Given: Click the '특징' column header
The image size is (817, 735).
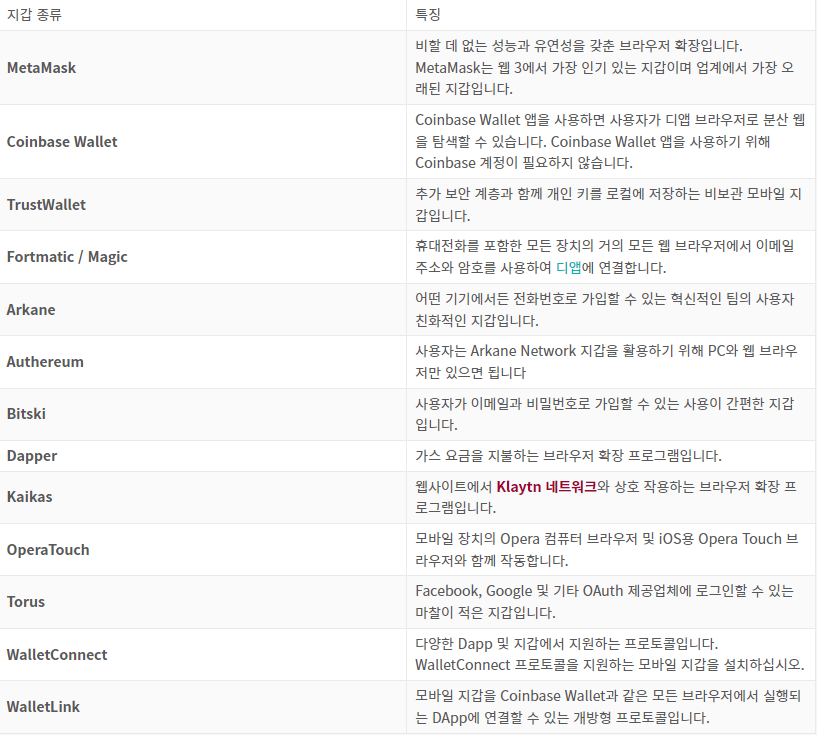Looking at the screenshot, I should tap(428, 15).
